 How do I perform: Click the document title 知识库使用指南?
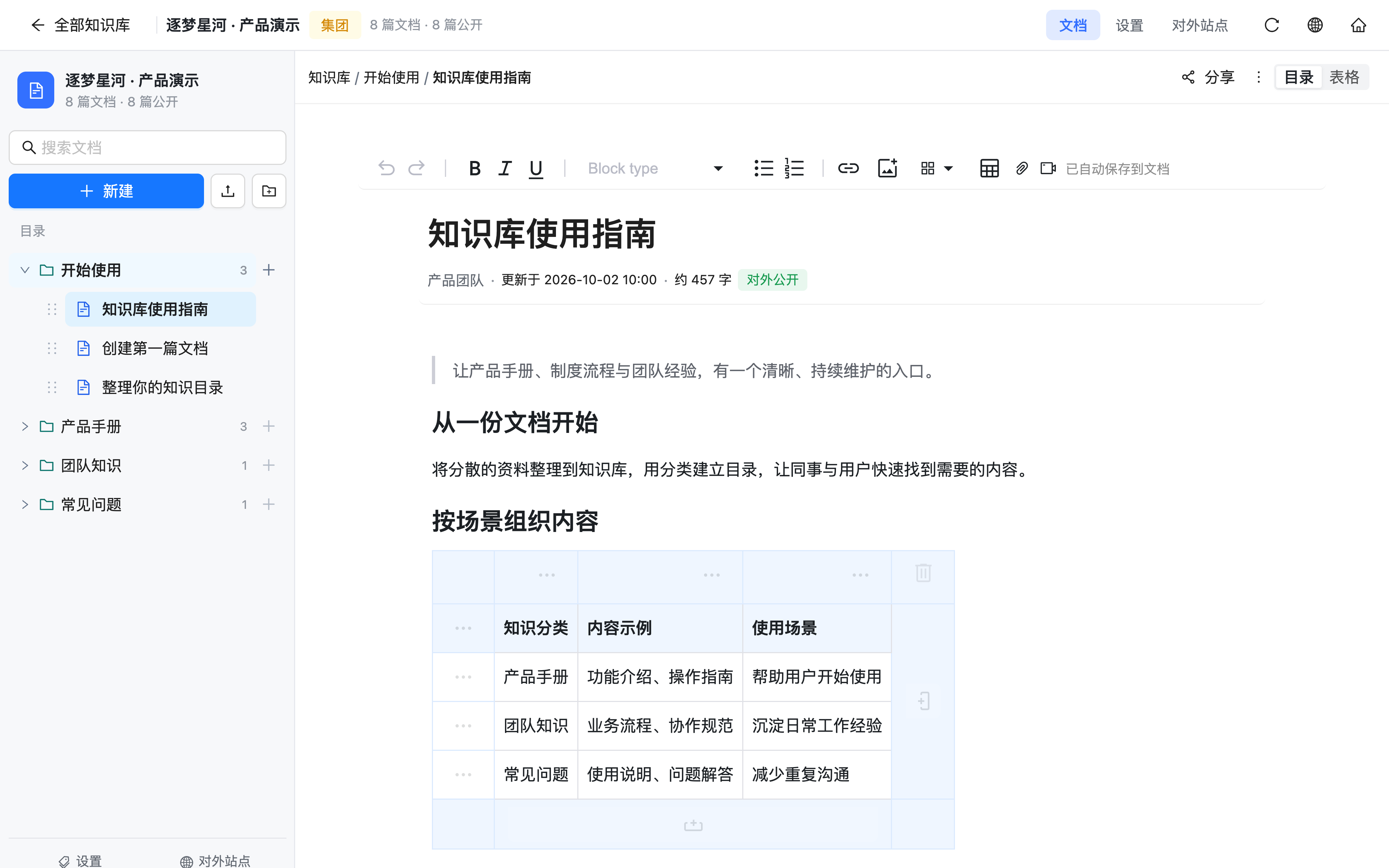click(542, 234)
